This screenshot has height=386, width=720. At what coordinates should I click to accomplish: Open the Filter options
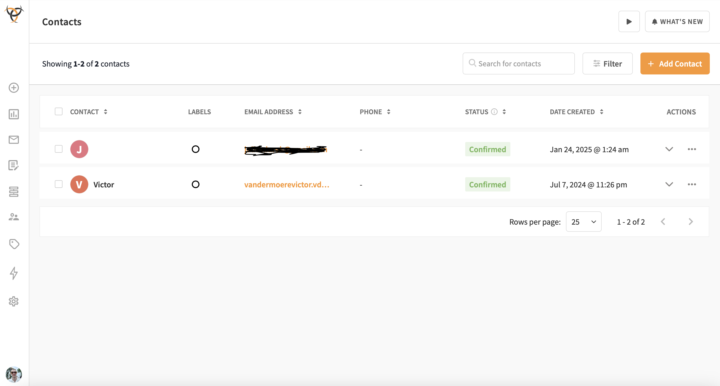607,63
